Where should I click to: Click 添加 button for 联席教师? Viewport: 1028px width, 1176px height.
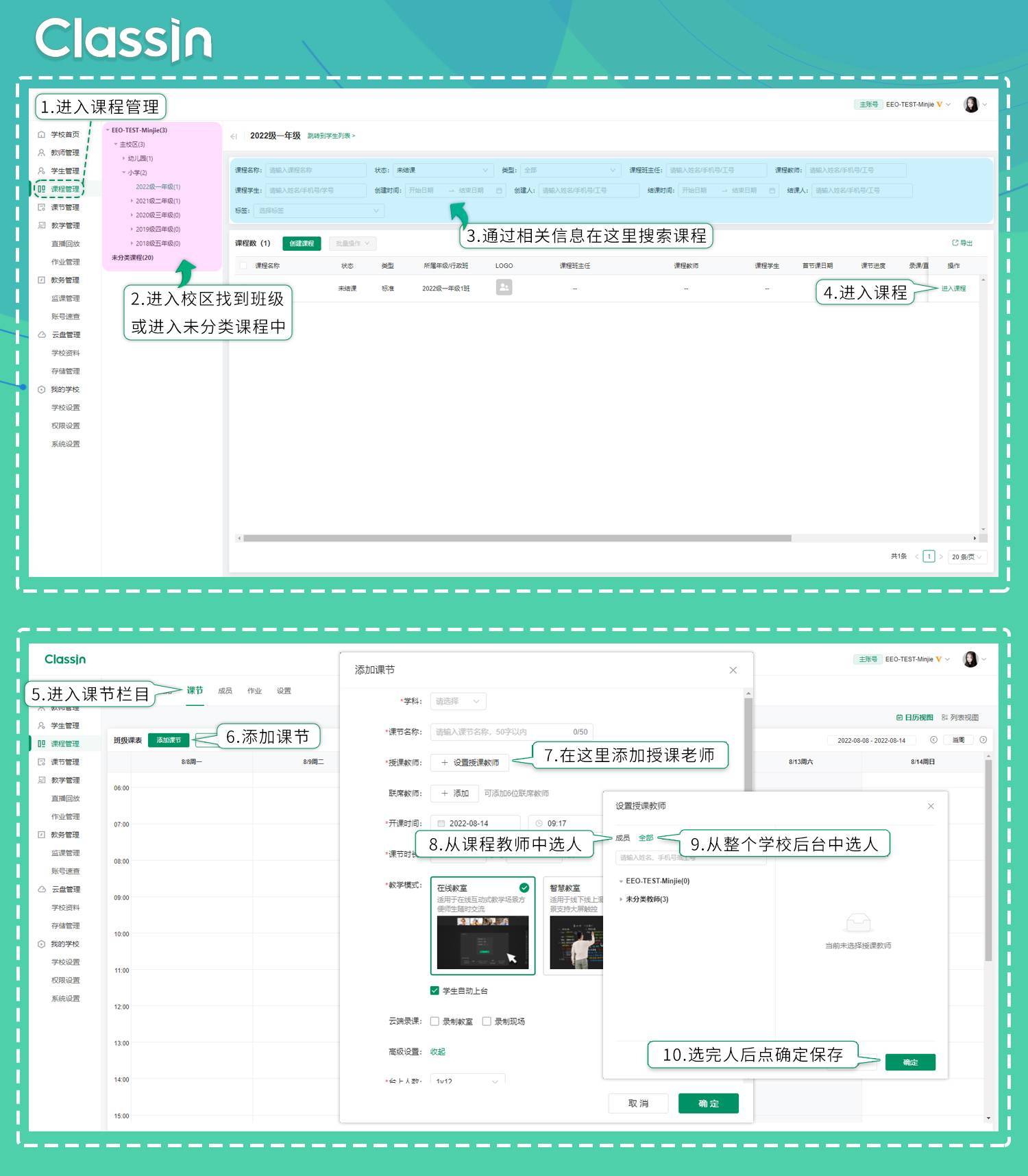(x=454, y=793)
